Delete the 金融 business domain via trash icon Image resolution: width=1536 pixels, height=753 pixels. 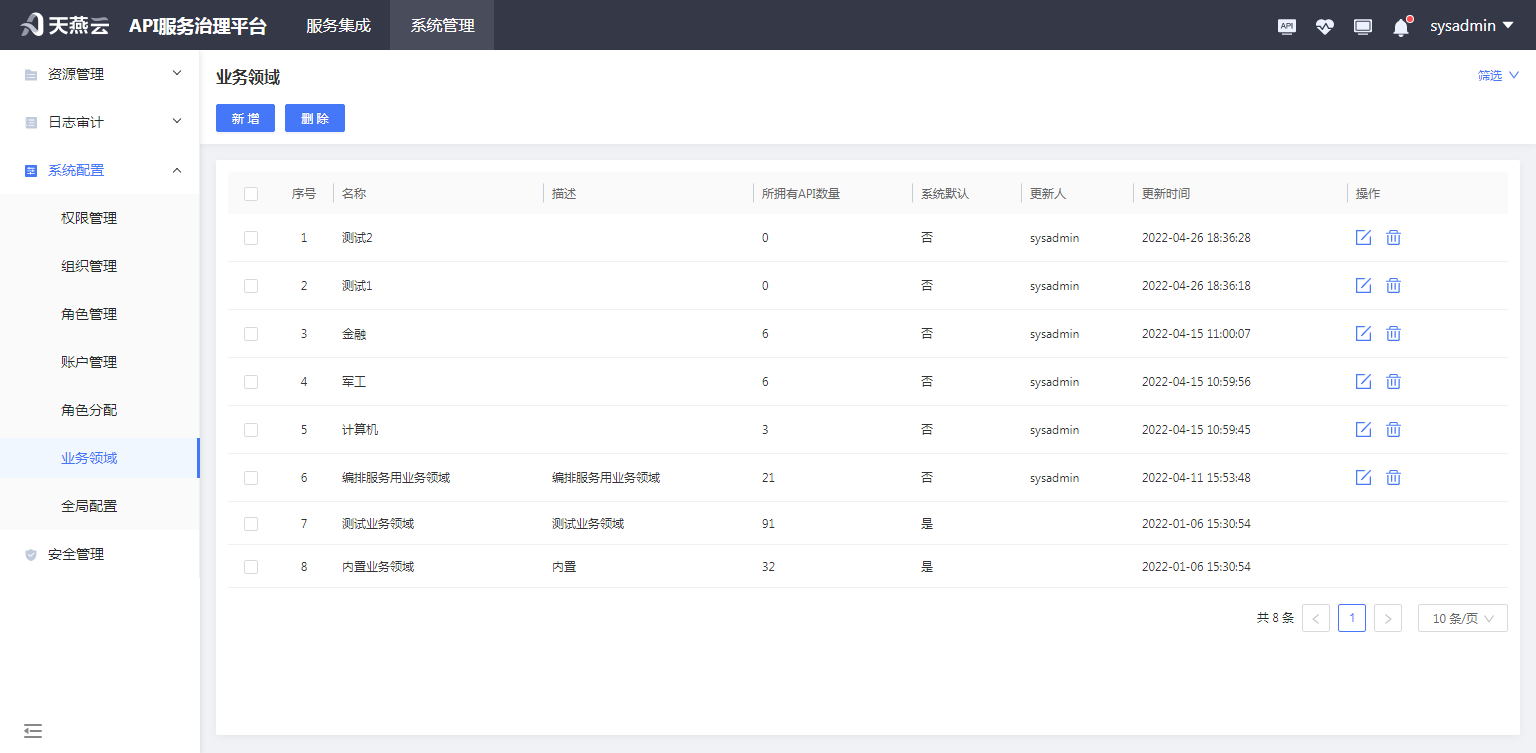(x=1393, y=333)
